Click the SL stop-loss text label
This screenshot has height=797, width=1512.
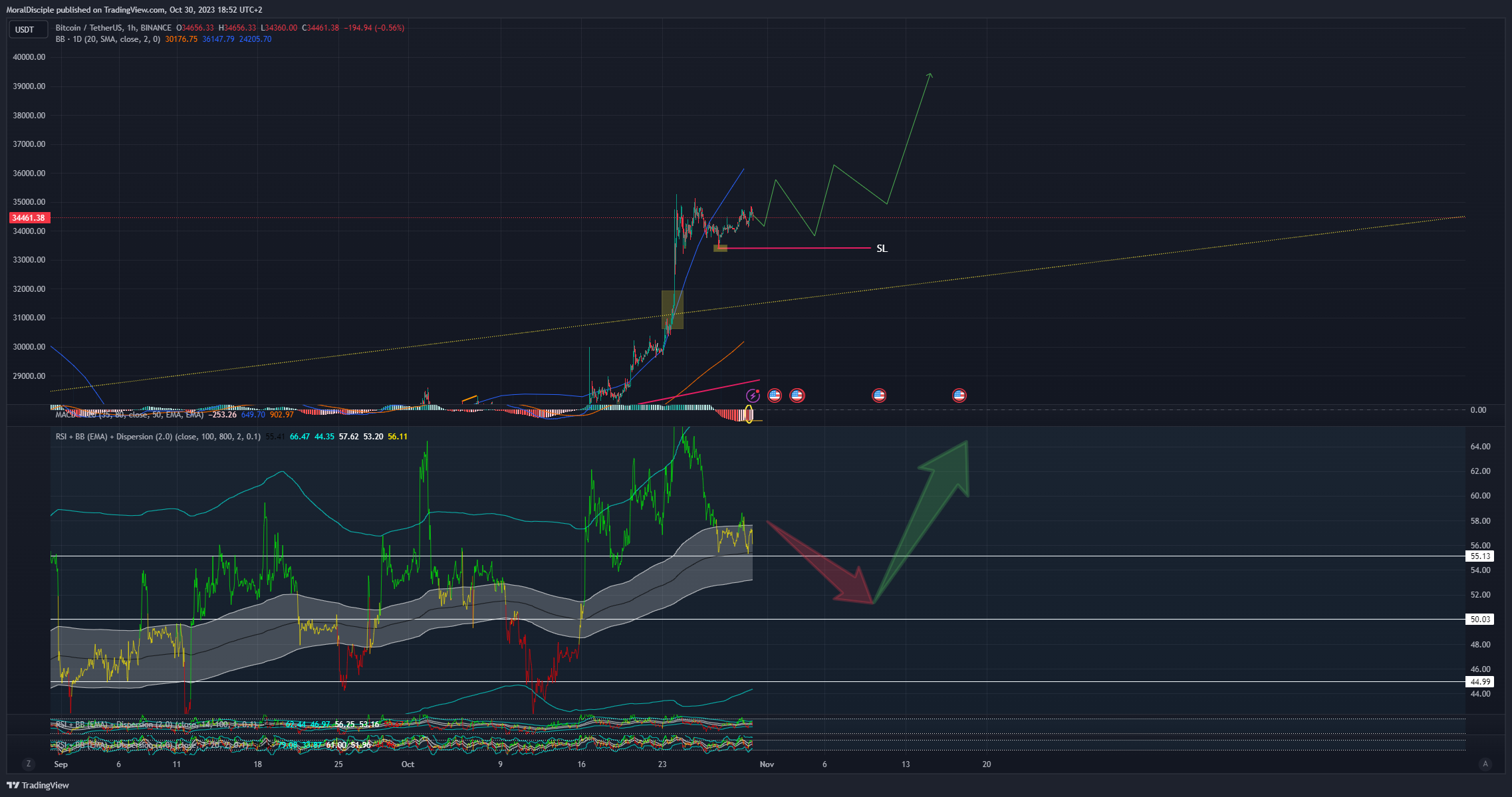(x=882, y=249)
